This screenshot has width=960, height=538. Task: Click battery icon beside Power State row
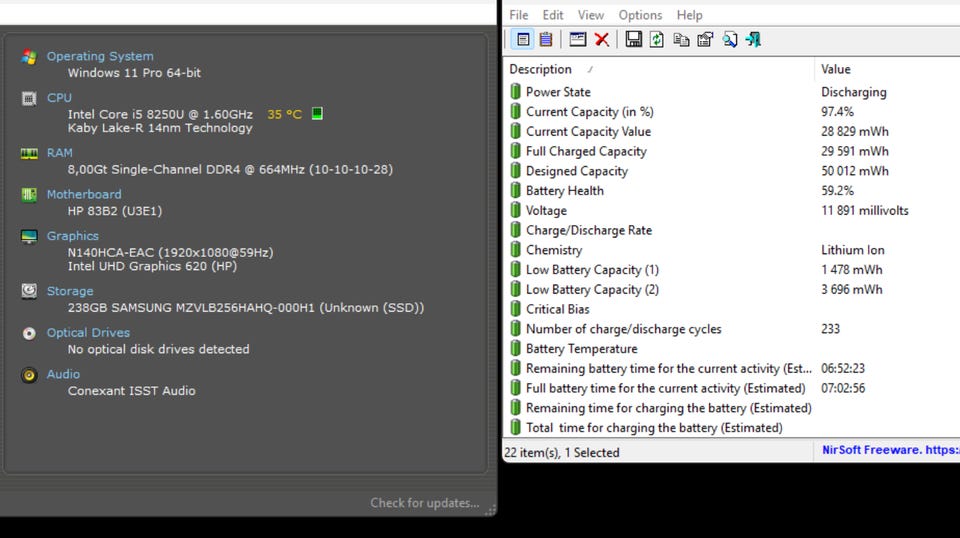(516, 92)
